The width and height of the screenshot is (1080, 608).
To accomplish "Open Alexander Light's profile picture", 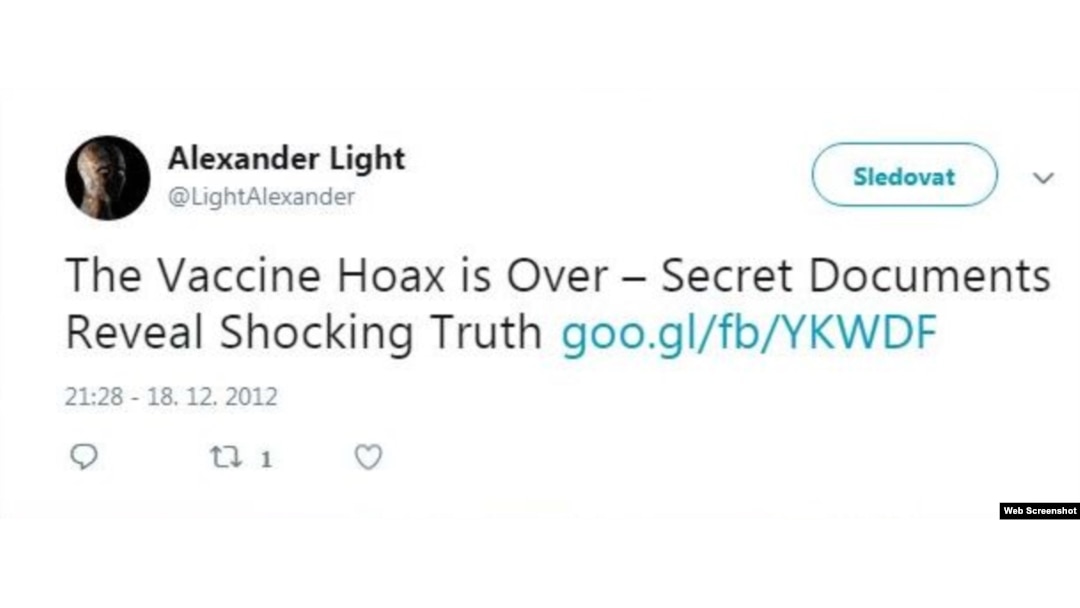I will (x=107, y=178).
